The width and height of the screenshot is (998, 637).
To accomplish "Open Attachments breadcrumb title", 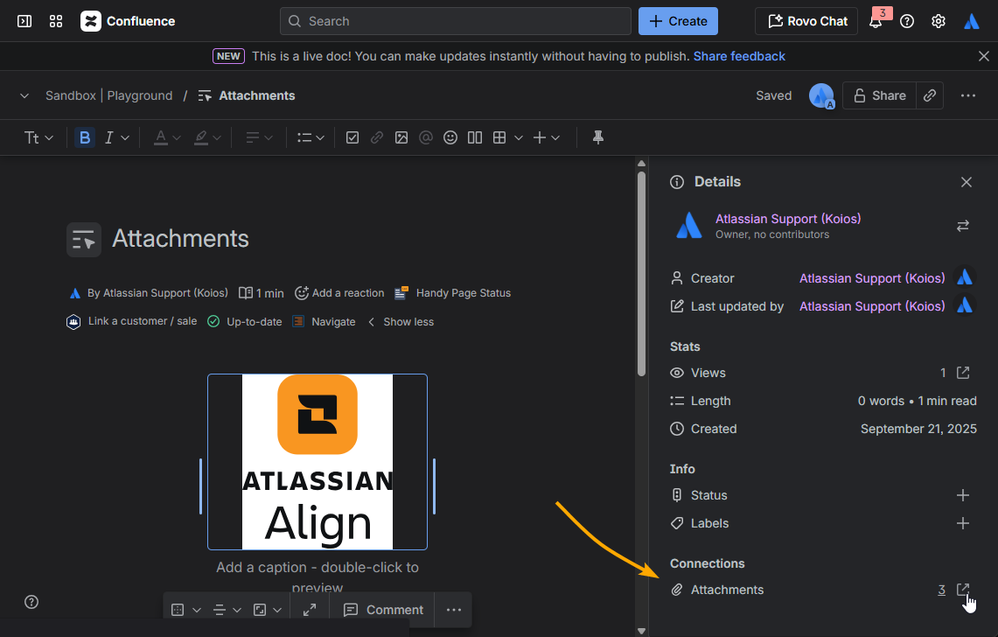I will point(257,95).
